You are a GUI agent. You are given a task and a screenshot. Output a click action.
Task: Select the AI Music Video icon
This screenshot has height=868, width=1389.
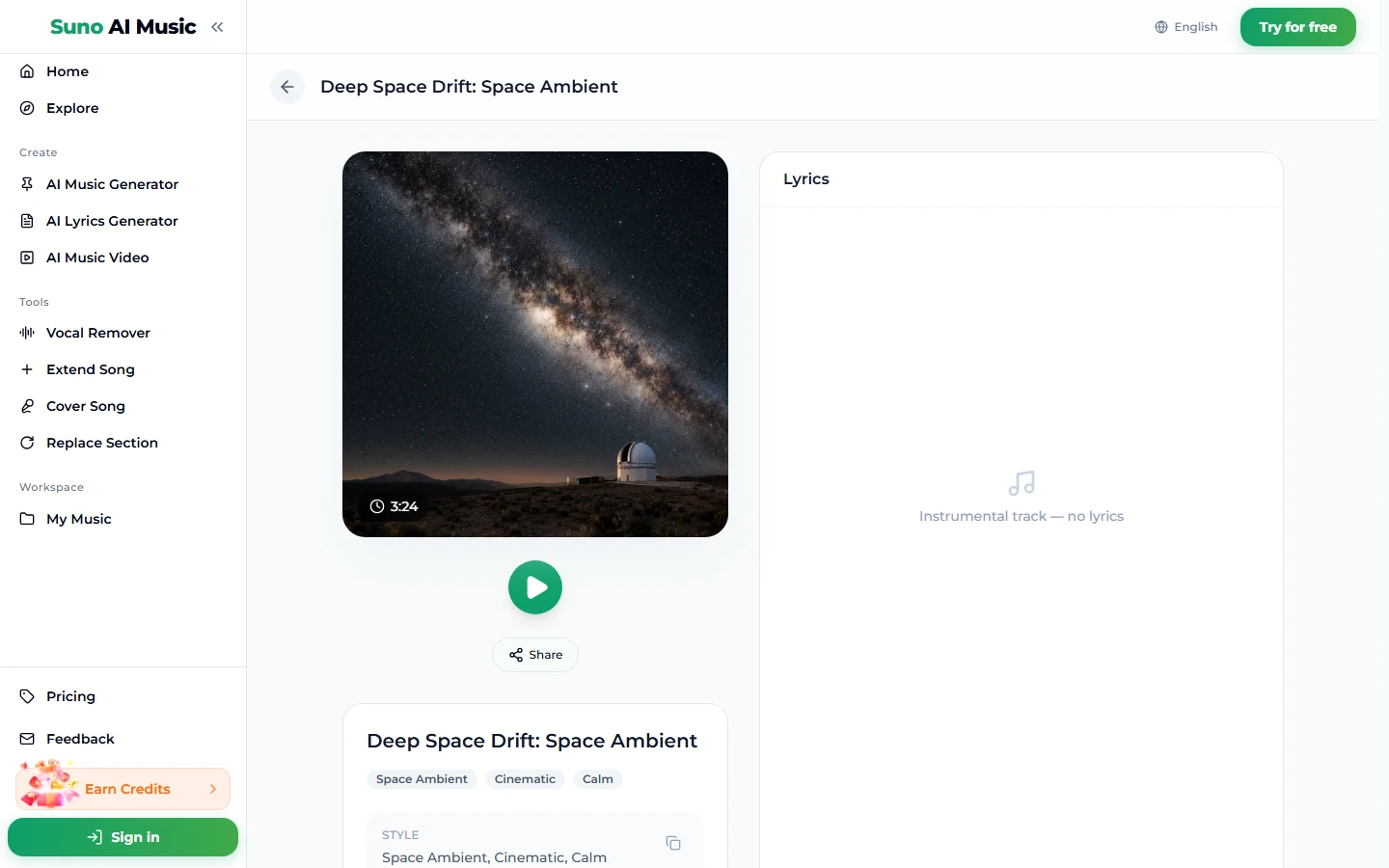click(27, 258)
